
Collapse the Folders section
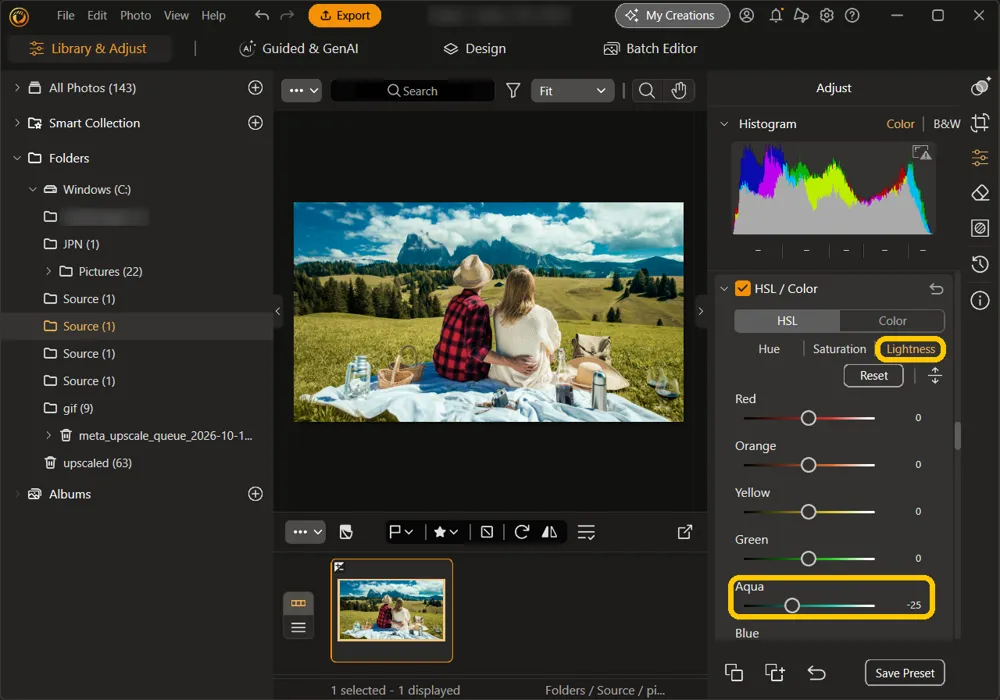(17, 157)
